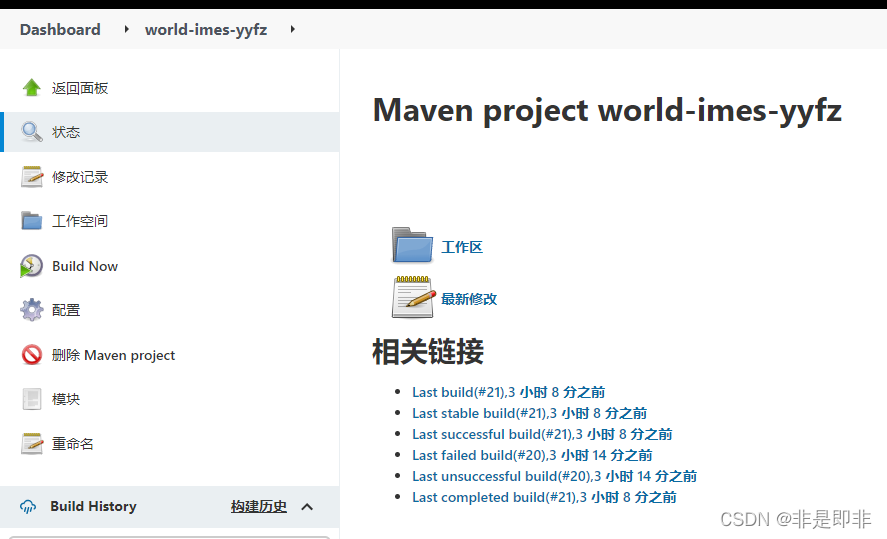Click the gear icon beside 配置
Image resolution: width=887 pixels, height=539 pixels.
(32, 310)
